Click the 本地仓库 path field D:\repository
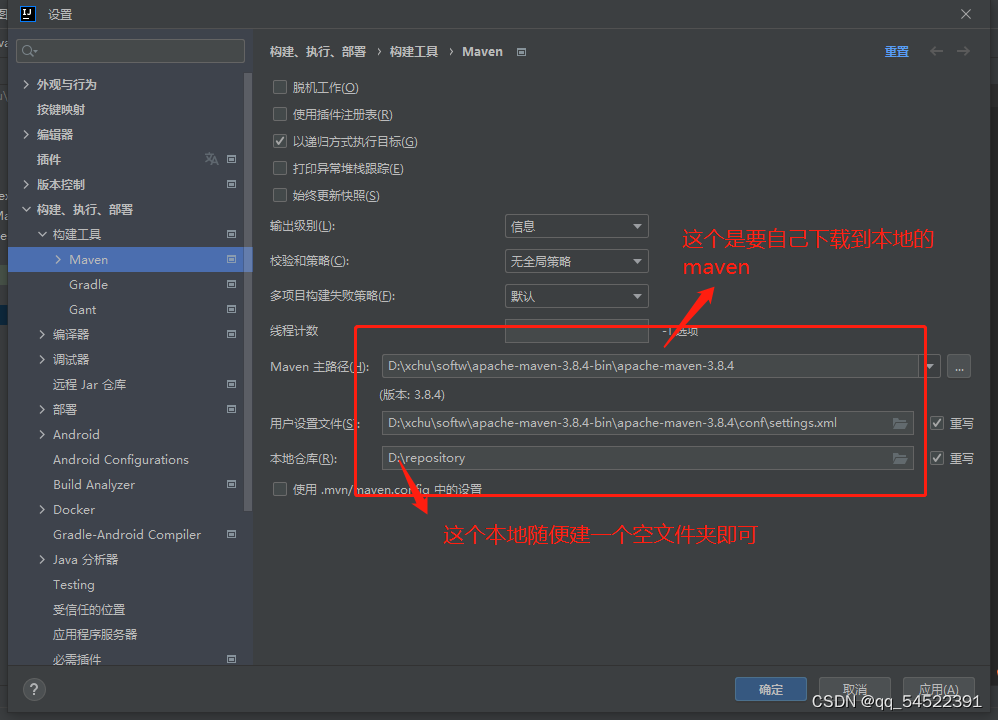Image resolution: width=998 pixels, height=720 pixels. tap(648, 458)
